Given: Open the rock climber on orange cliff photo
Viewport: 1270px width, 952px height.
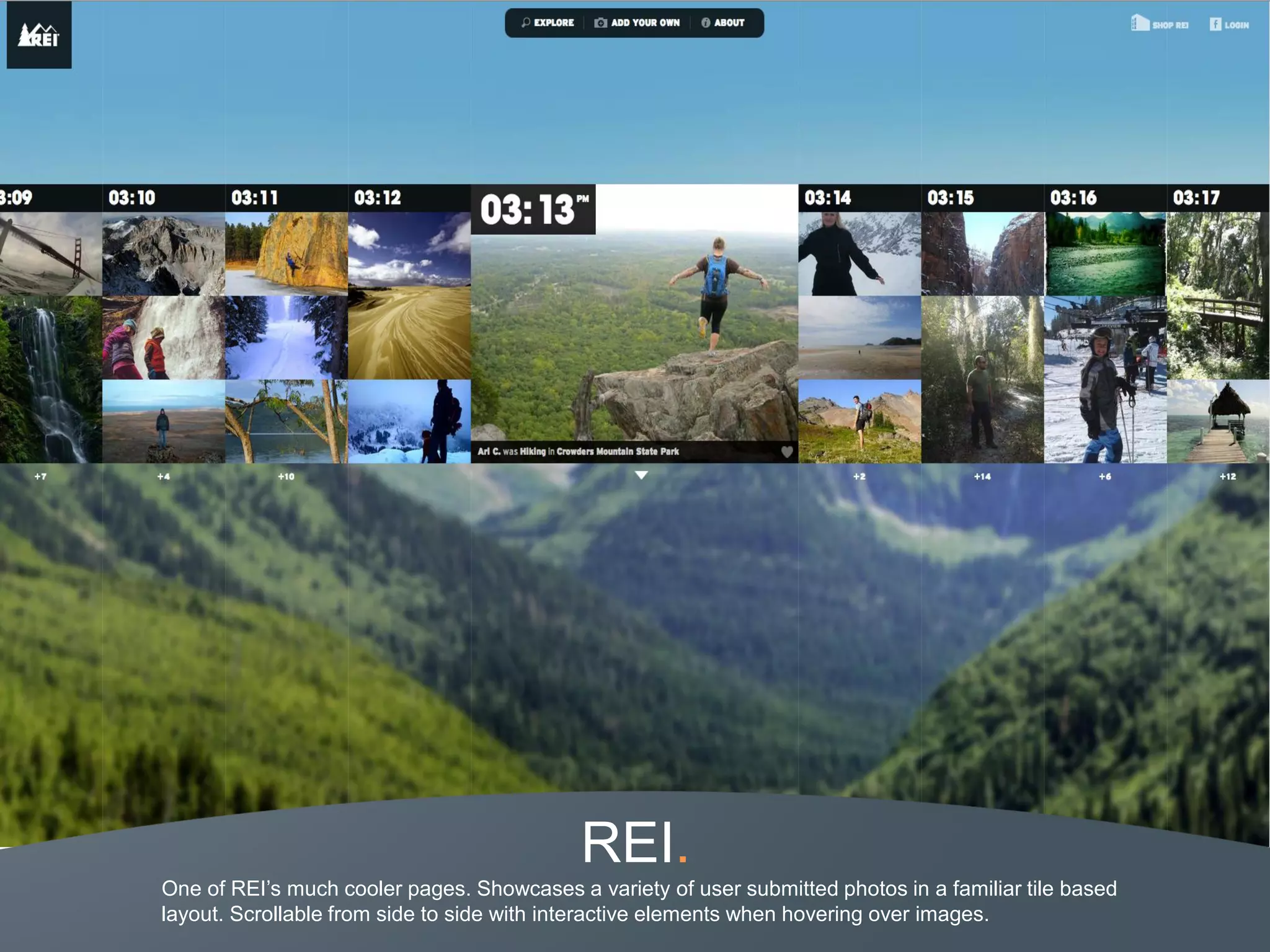Looking at the screenshot, I should coord(286,254).
